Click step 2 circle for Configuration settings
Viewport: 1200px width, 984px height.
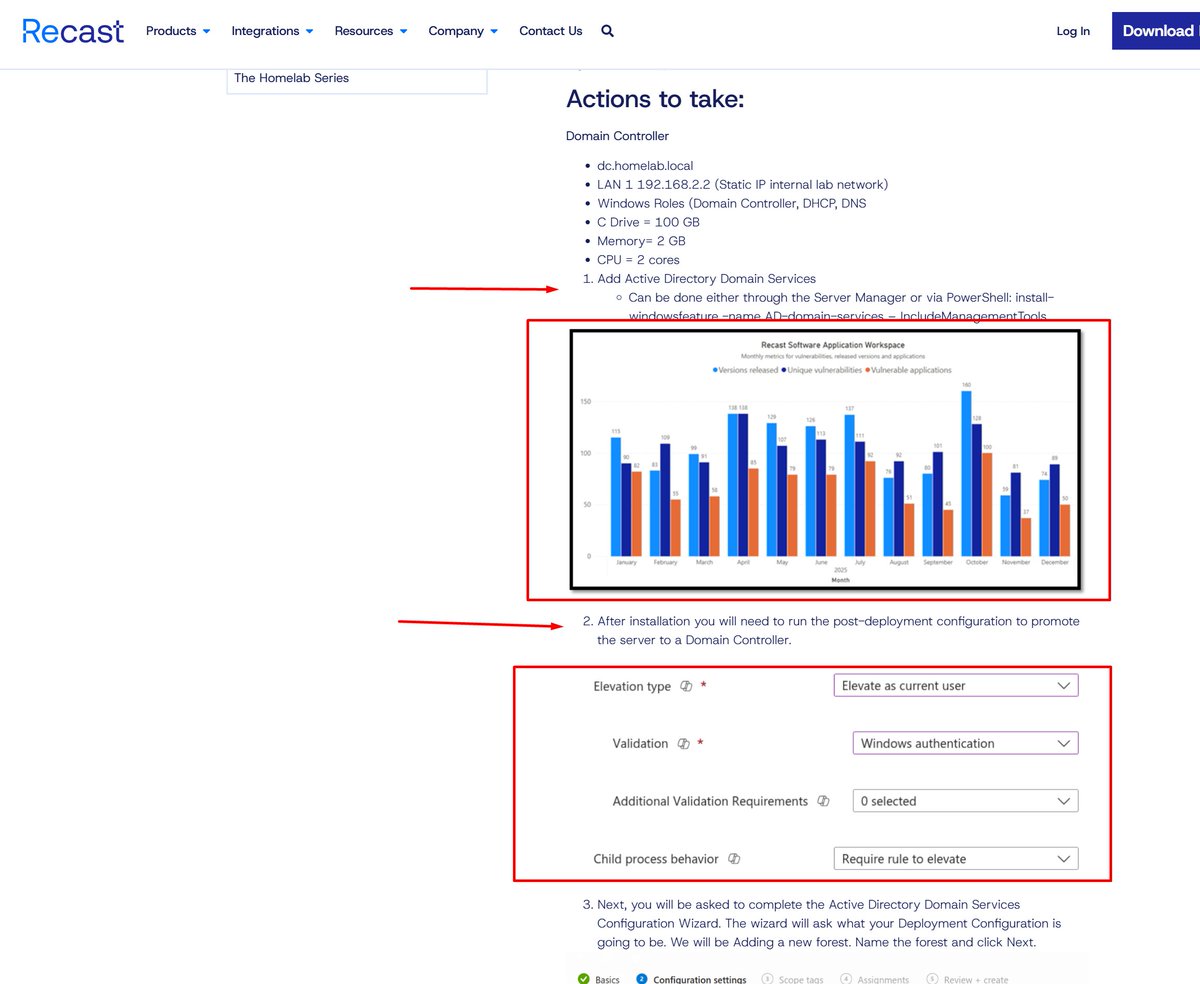pyautogui.click(x=642, y=979)
